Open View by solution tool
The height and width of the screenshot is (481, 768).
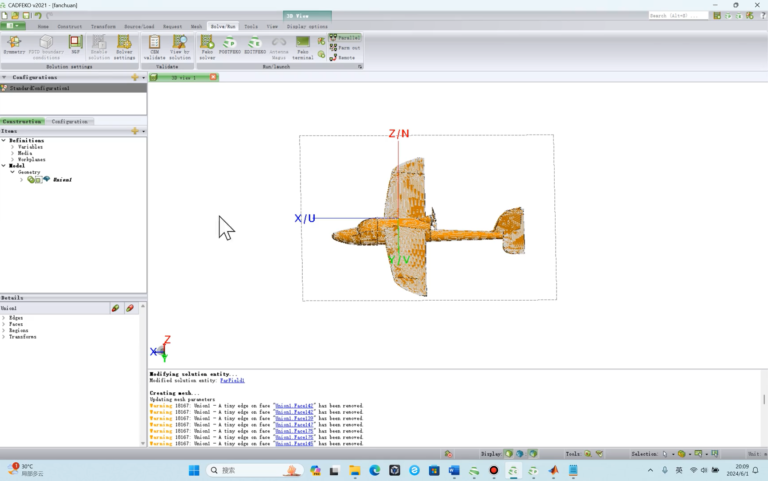tap(180, 48)
